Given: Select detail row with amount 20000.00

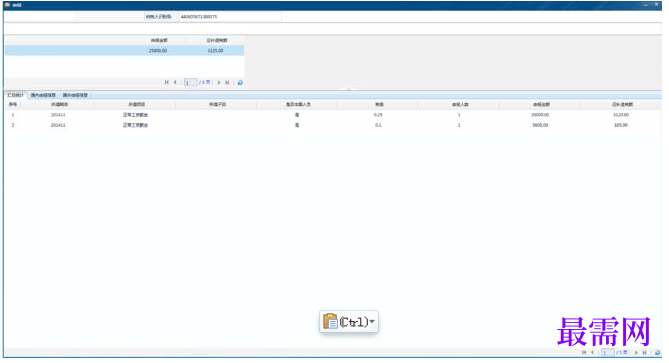Looking at the screenshot, I should (x=333, y=115).
